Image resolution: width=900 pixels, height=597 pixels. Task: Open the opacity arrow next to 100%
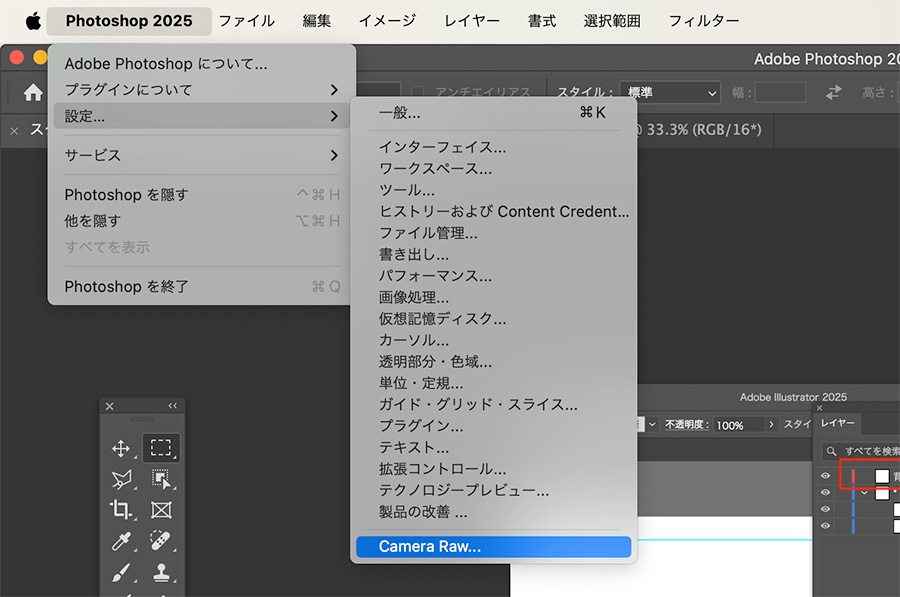(771, 424)
